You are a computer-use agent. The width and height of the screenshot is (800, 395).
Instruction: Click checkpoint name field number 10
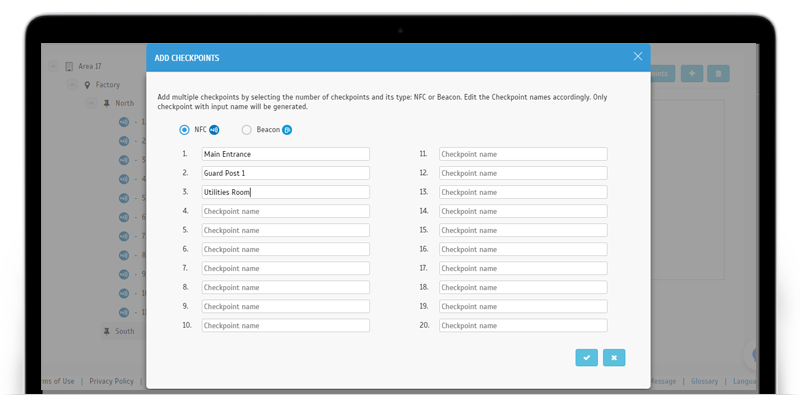[x=286, y=326]
